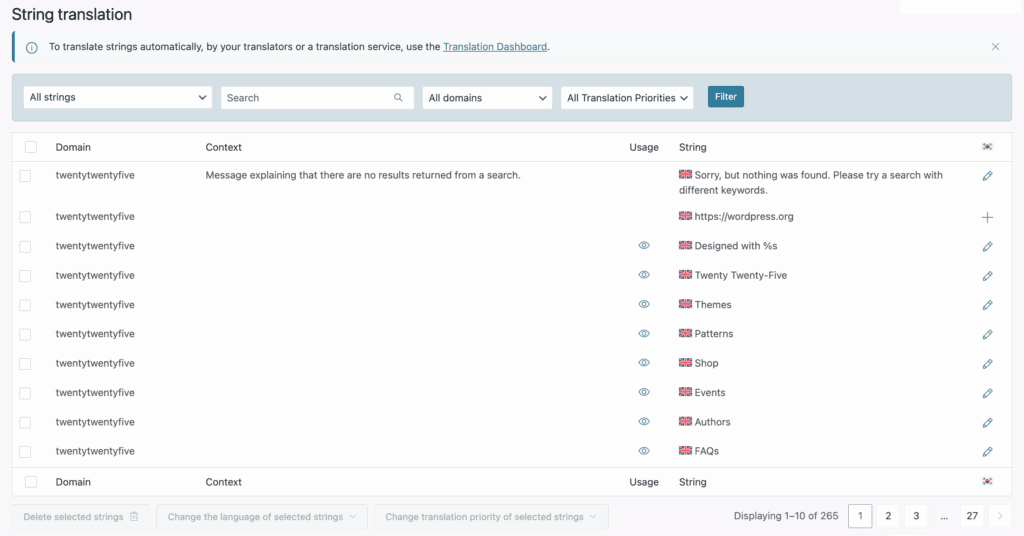Expand 'Change translation priority of selected strings'
The image size is (1024, 536).
(x=491, y=516)
